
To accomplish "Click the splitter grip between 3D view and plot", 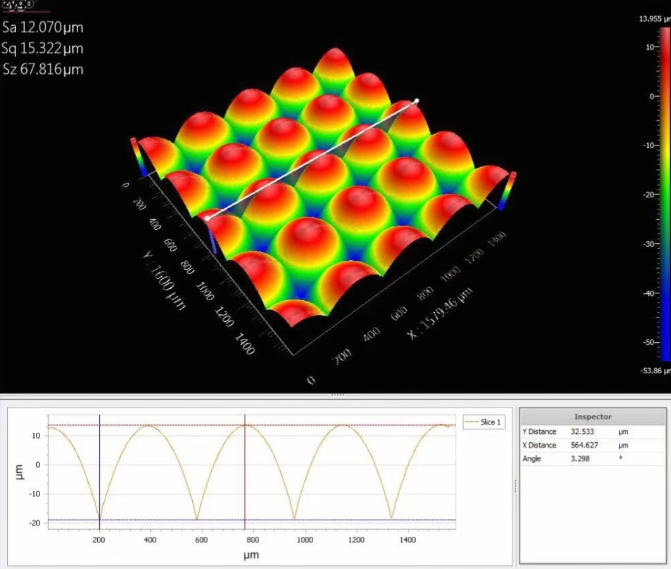I will [x=337, y=395].
